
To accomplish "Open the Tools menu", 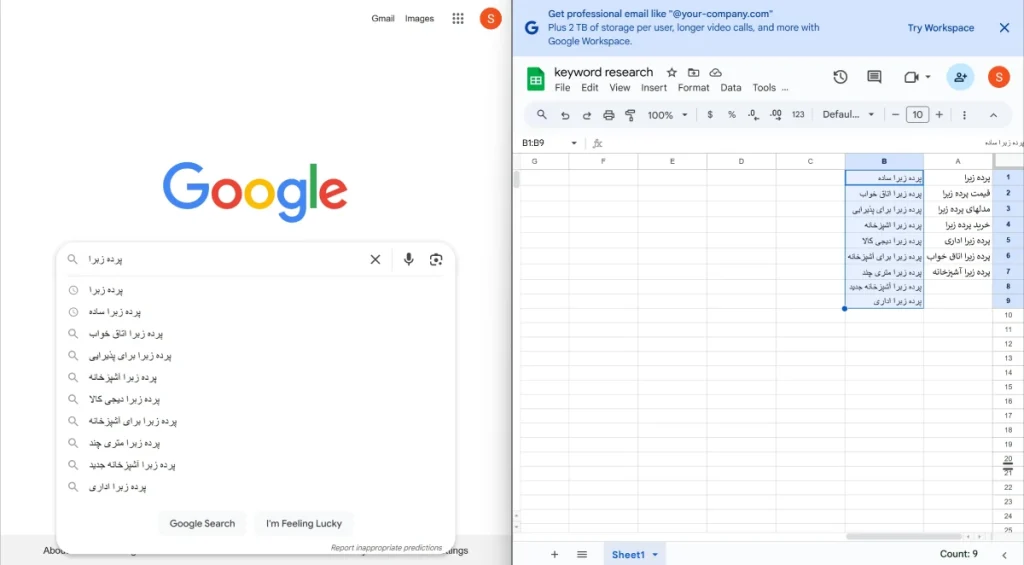I will click(x=764, y=88).
